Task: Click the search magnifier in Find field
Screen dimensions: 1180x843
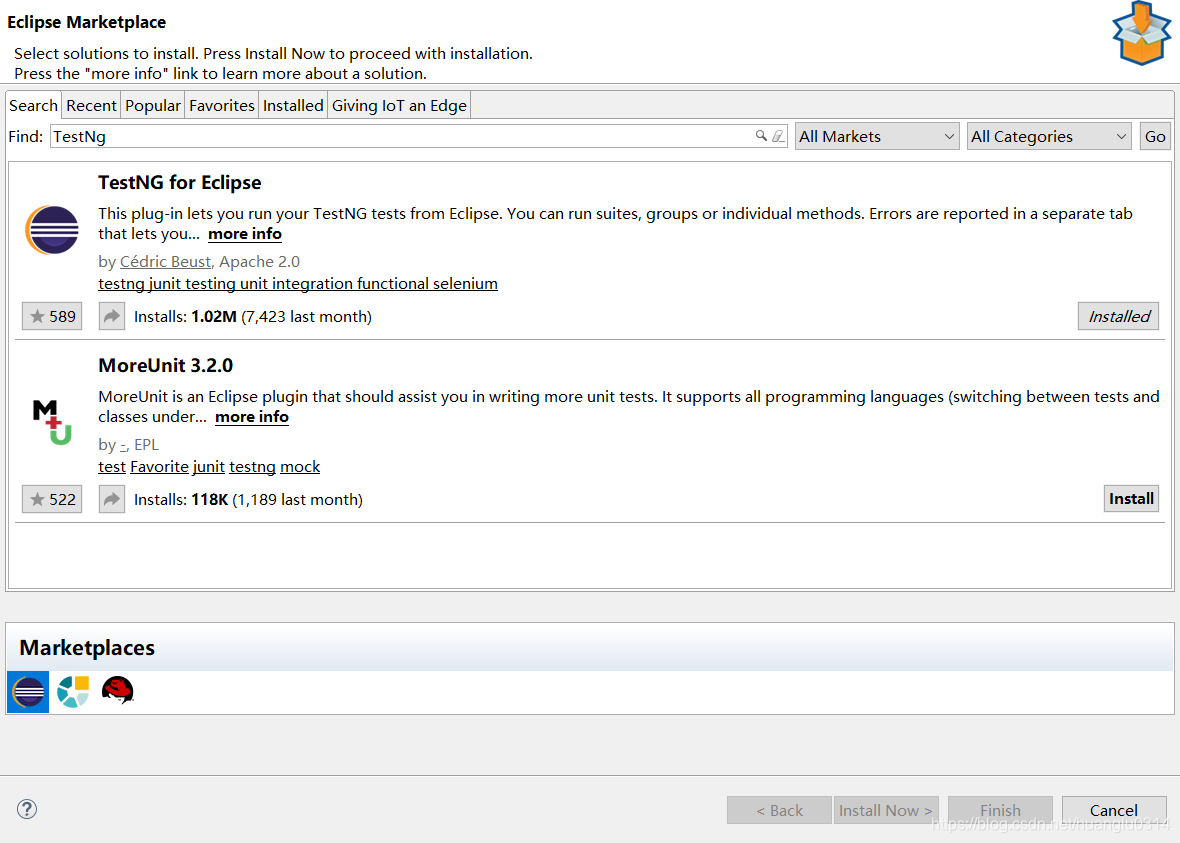Action: tap(761, 135)
